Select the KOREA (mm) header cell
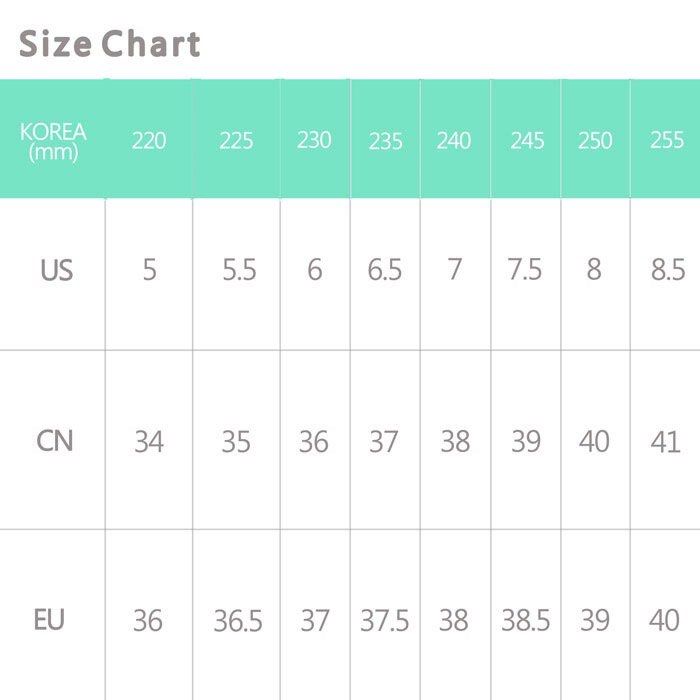Screen dimensions: 700x700 [x=53, y=141]
